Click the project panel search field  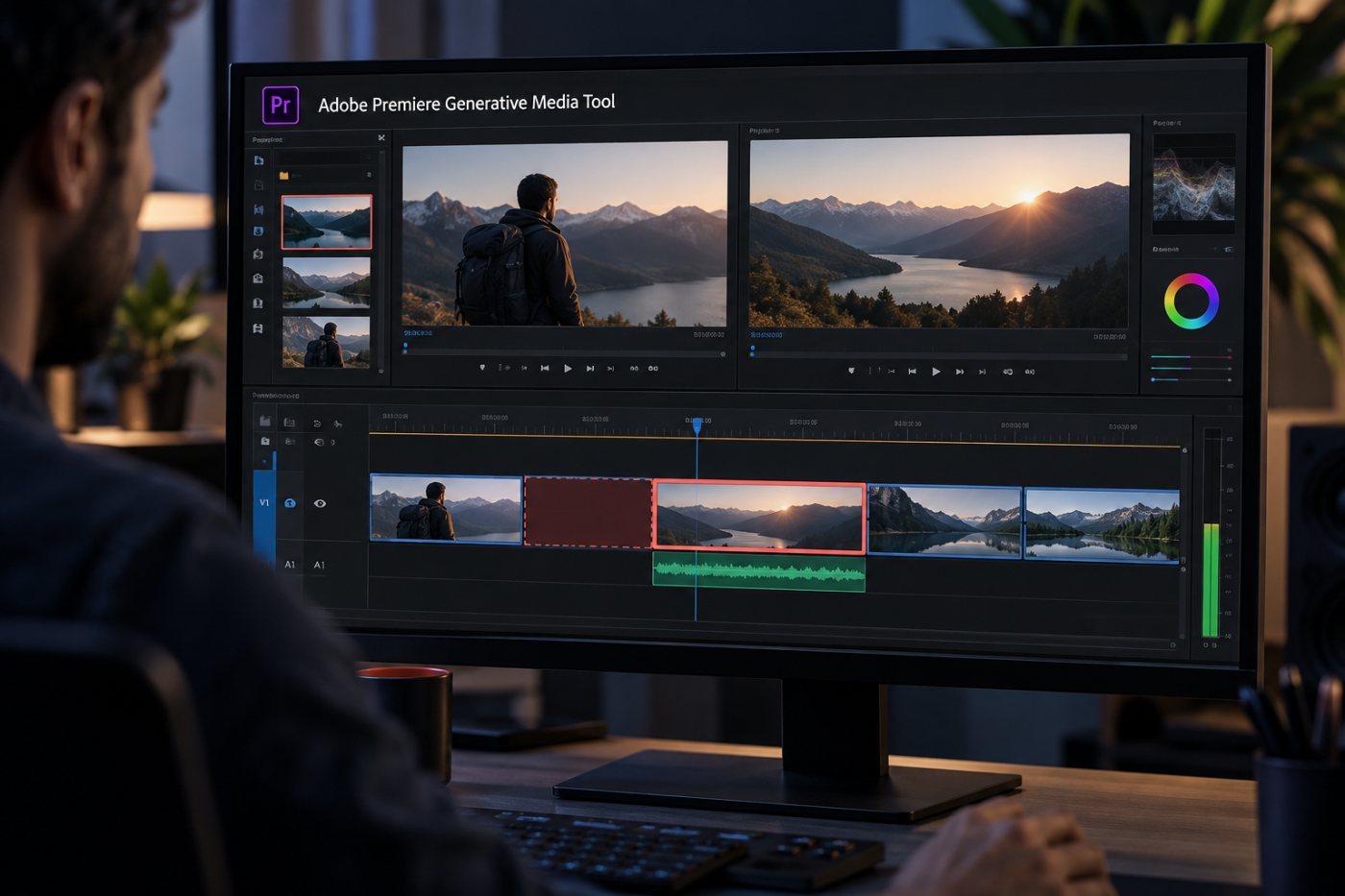point(325,157)
